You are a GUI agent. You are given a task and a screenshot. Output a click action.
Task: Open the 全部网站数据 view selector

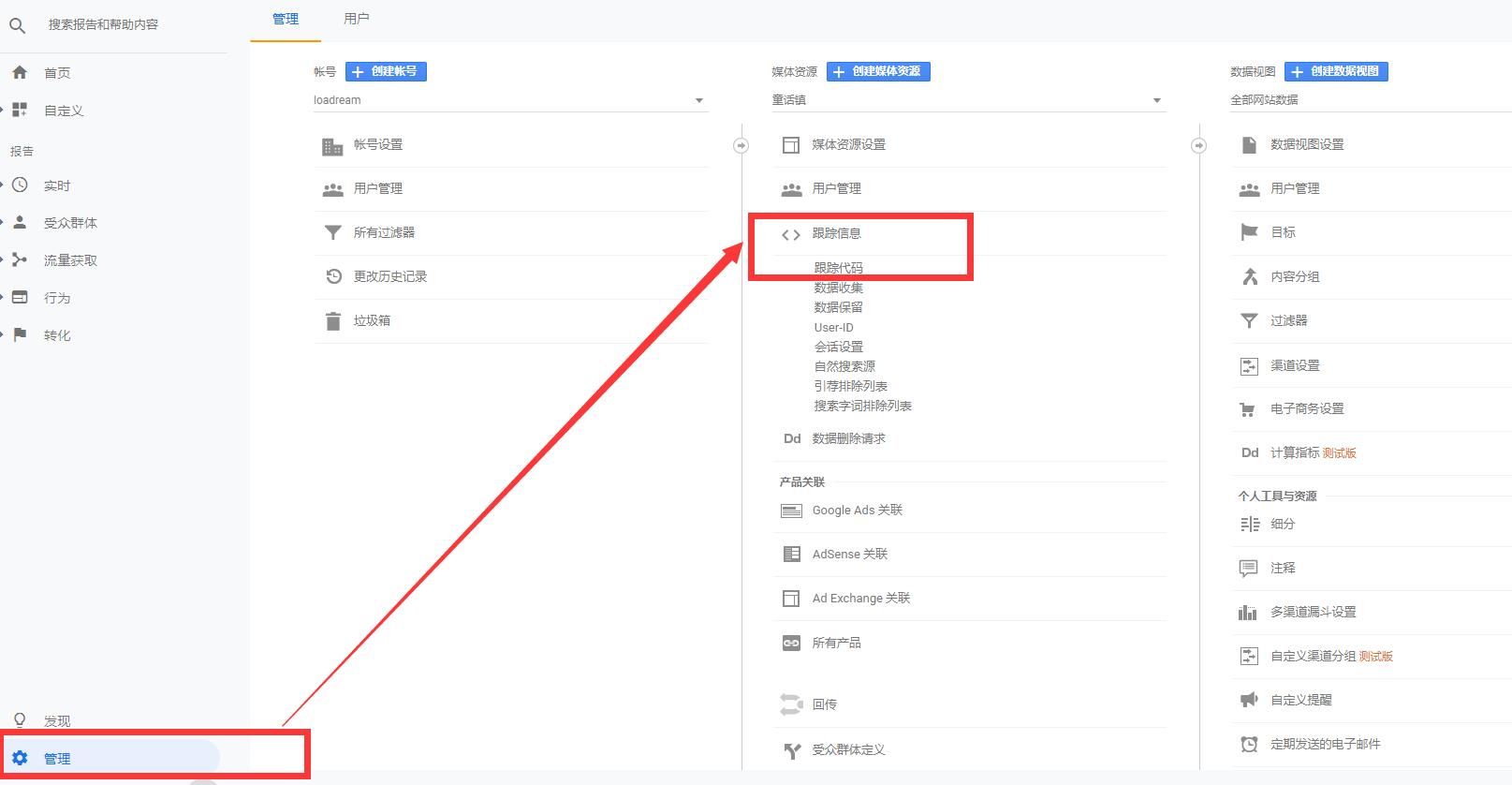click(1371, 100)
